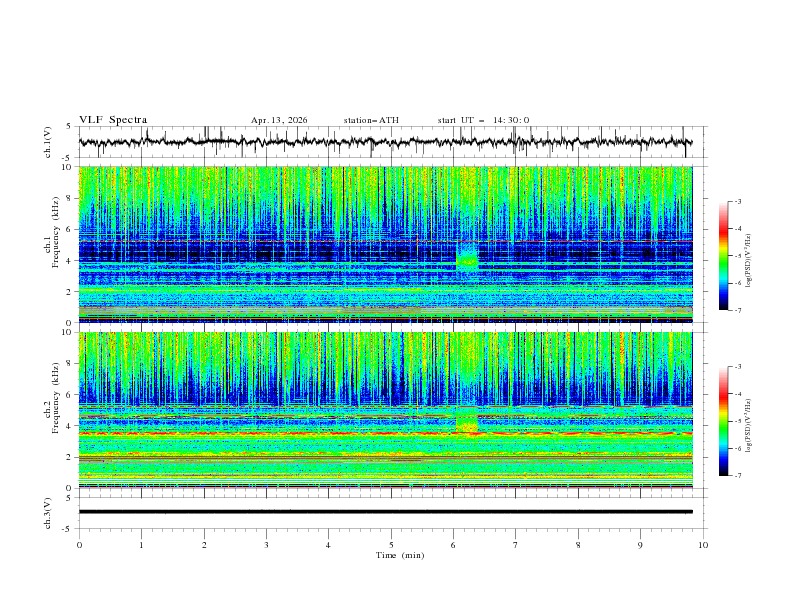Click the "5" voltage tick of ch.3 panel
Screen dimensions: 792x612
70,498
